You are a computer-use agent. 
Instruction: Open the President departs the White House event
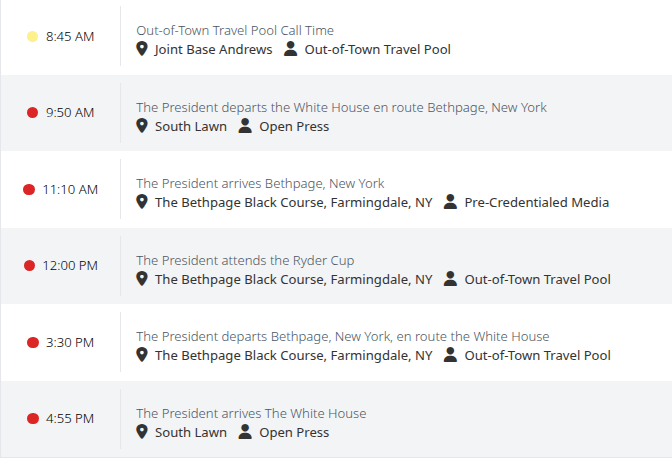click(342, 107)
